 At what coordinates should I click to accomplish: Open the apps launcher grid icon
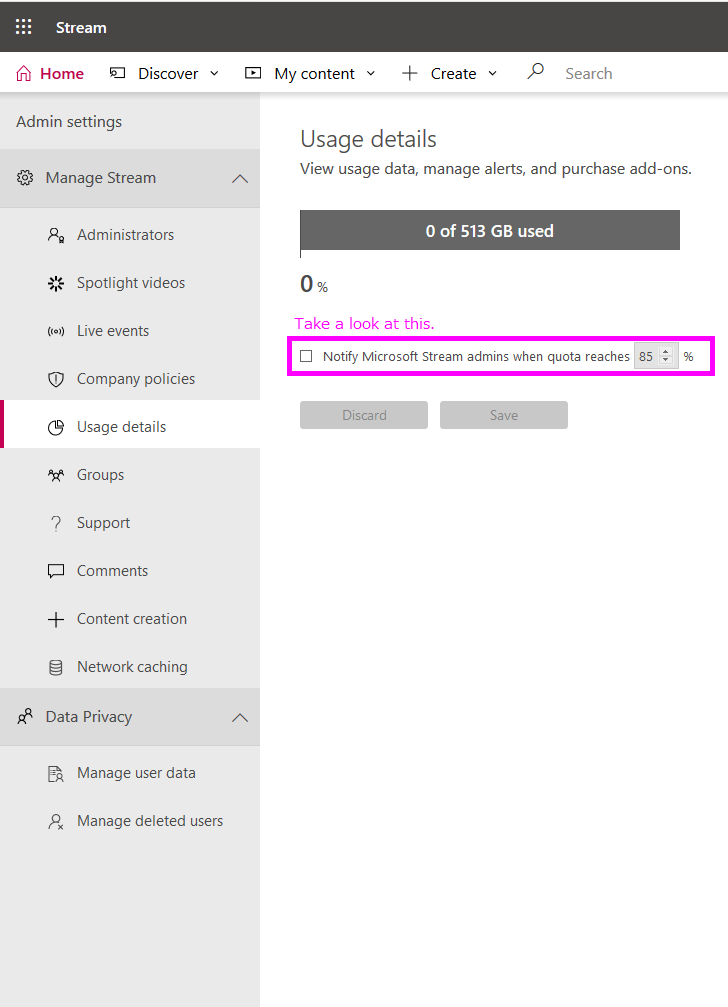(23, 27)
